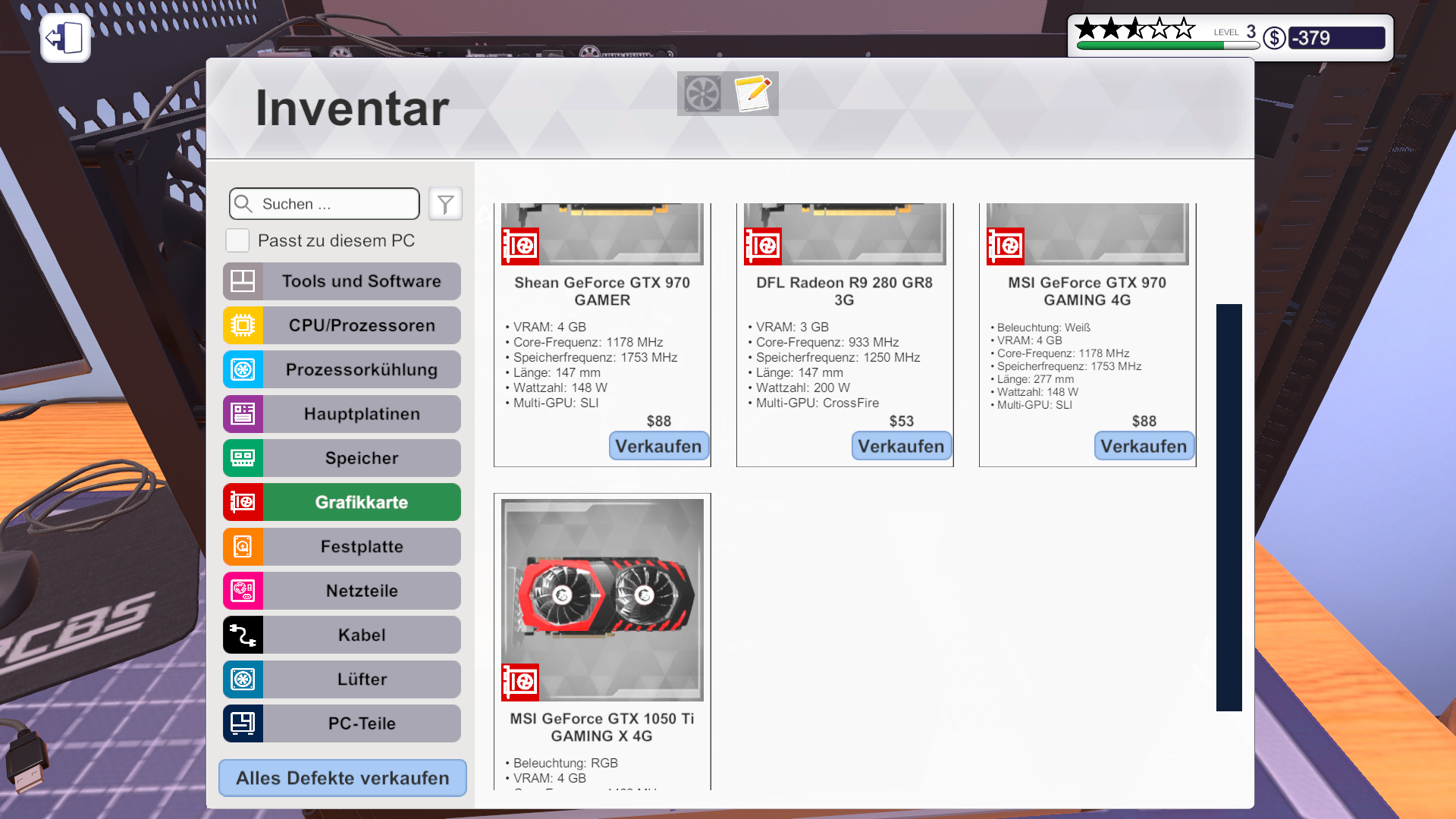Open the Prozessorkühlung category icon
The image size is (1456, 819).
[243, 369]
